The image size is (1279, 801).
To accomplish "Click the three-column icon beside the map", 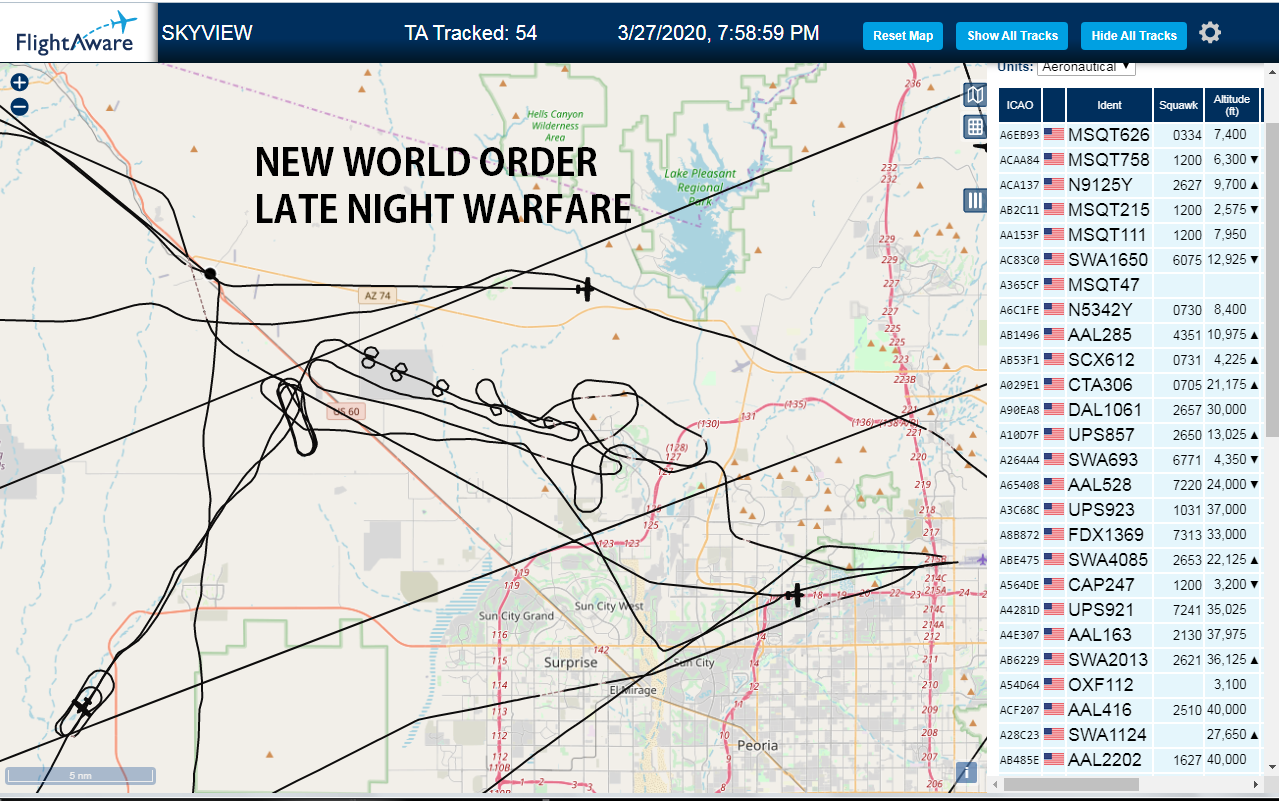I will tap(974, 199).
